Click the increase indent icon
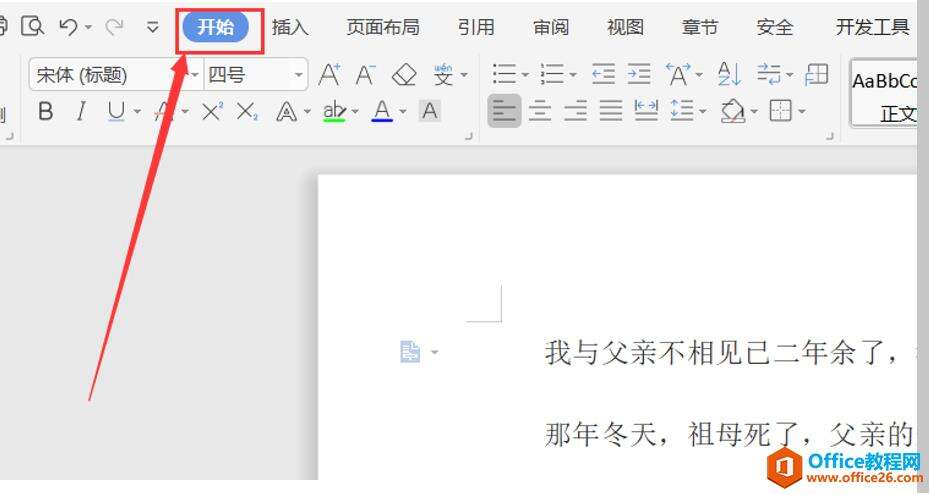The width and height of the screenshot is (930, 495). coord(639,75)
